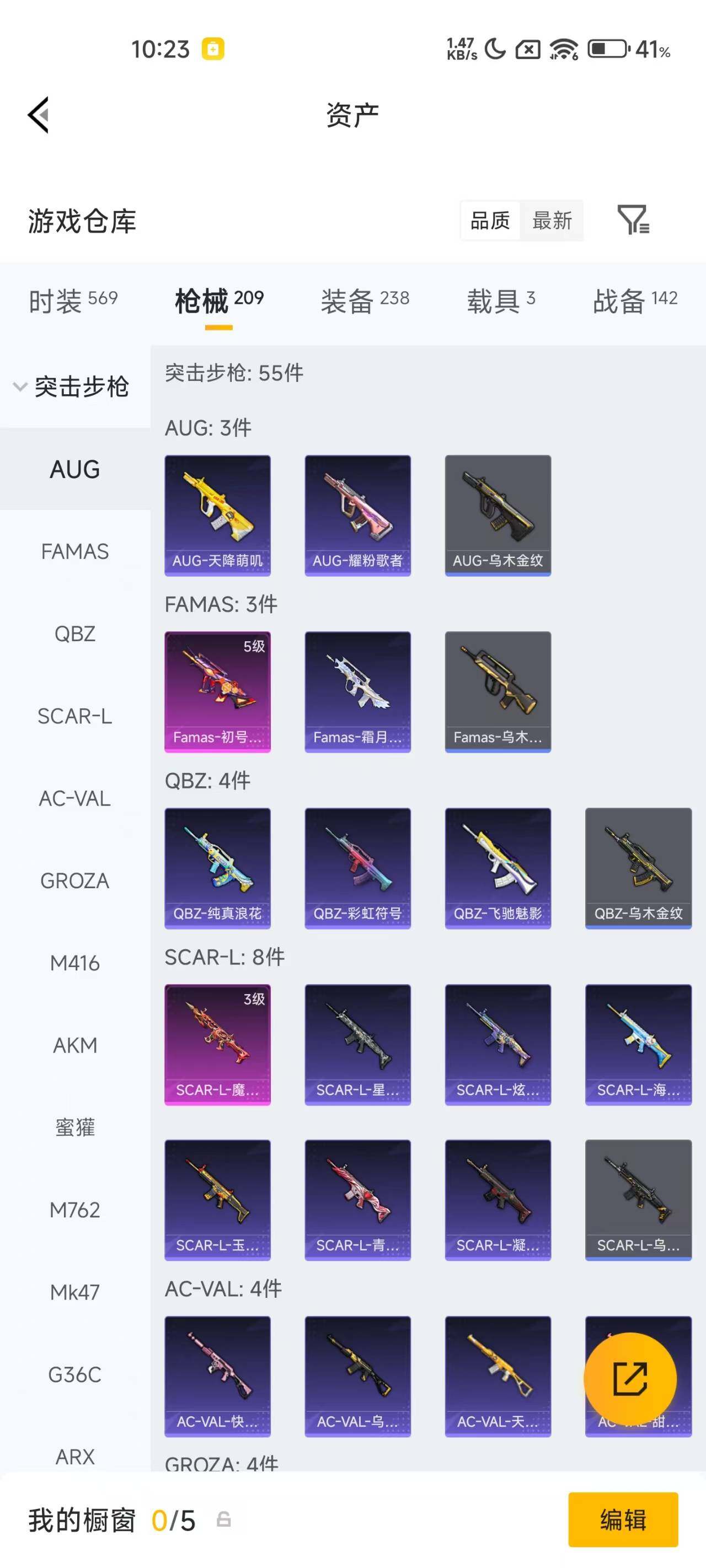Image resolution: width=706 pixels, height=1568 pixels.
Task: Choose 蜜獾 in the weapon list
Action: pos(75,1127)
